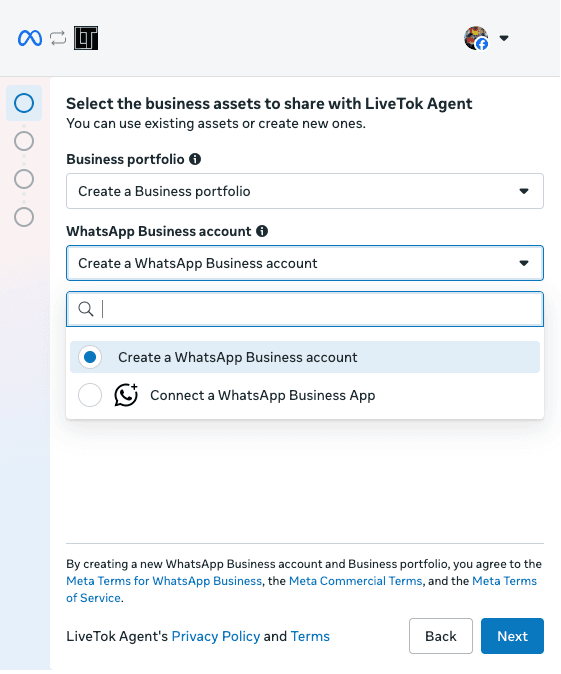Viewport: 561px width, 674px height.
Task: Collapse the WhatsApp Business account dropdown
Action: pyautogui.click(x=305, y=263)
